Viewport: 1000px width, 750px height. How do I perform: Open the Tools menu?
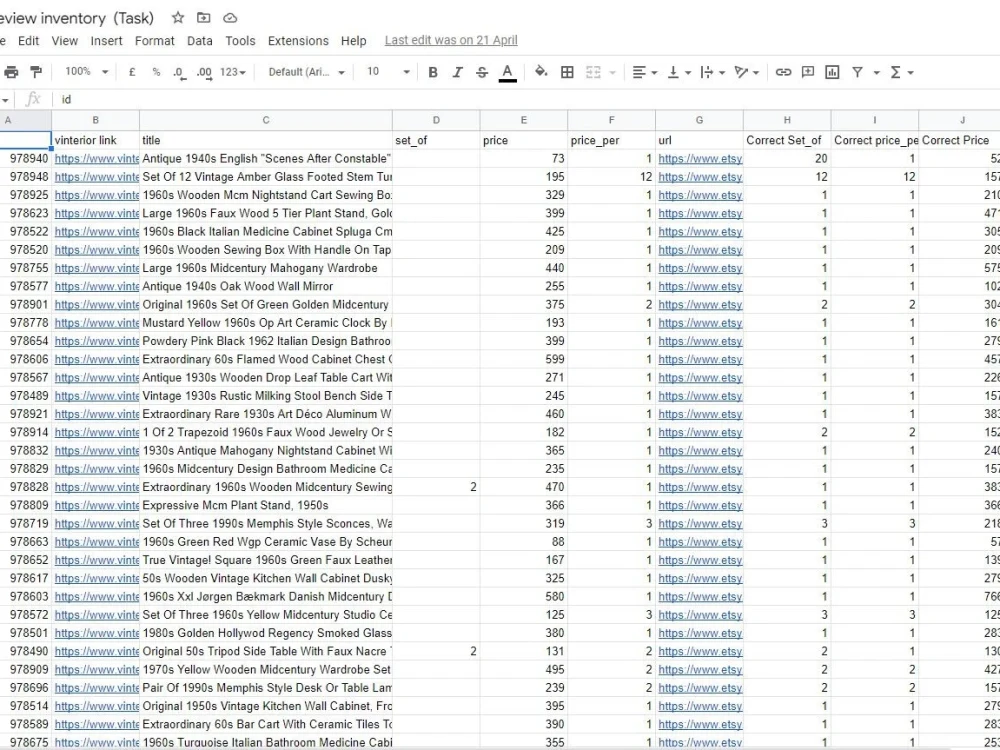[240, 41]
